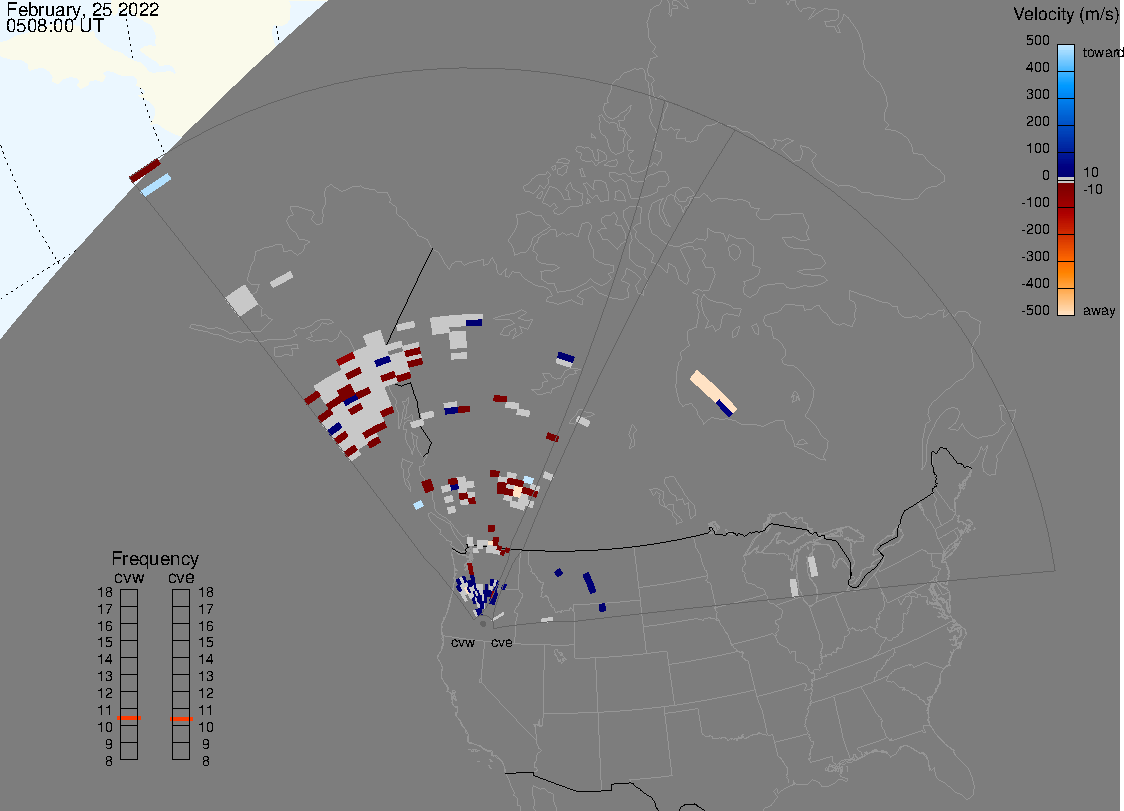The image size is (1124, 811).
Task: Click the 400 velocity scale label
Action: [1037, 67]
